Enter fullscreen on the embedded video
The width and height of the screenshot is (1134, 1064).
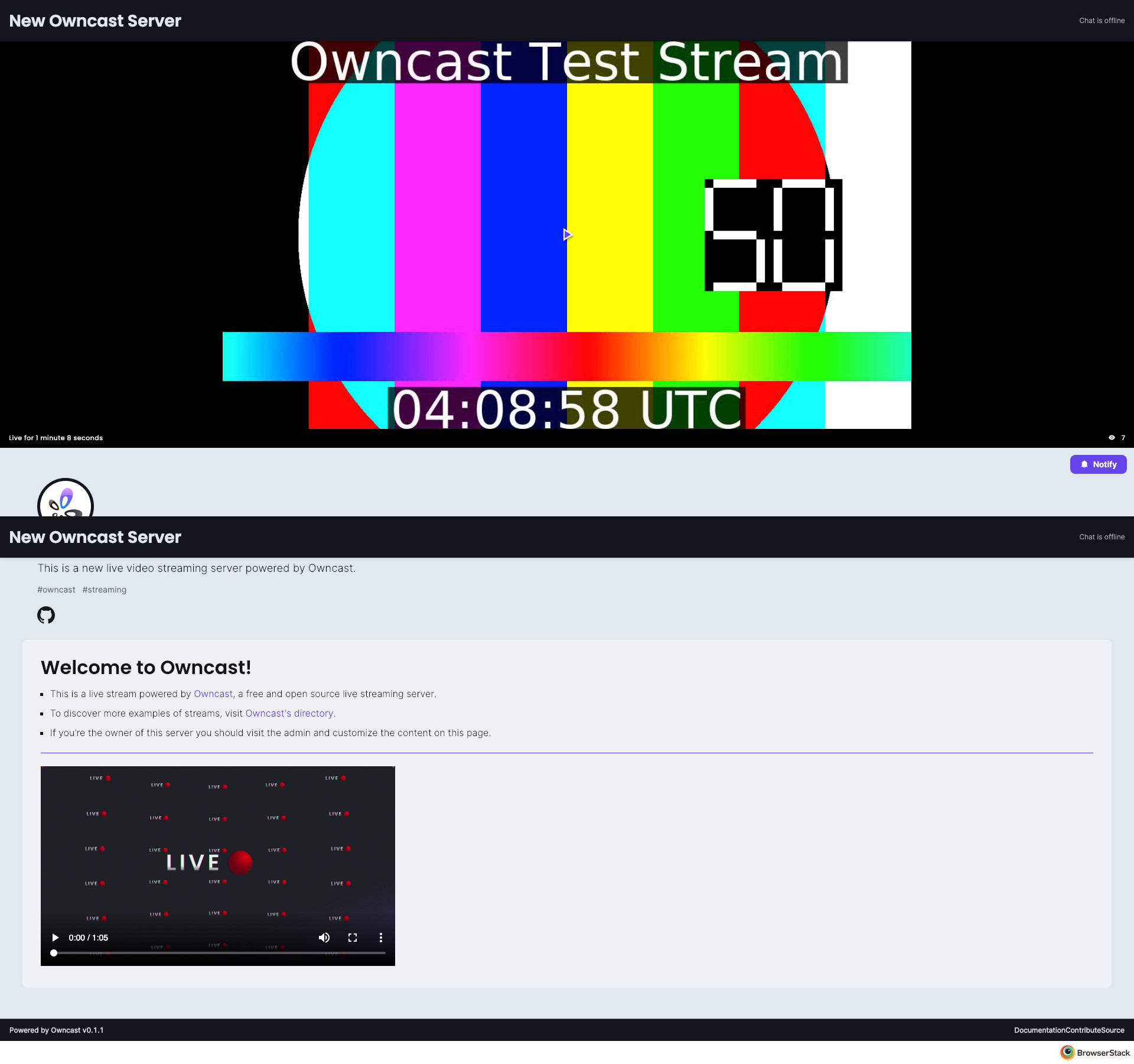pos(353,938)
